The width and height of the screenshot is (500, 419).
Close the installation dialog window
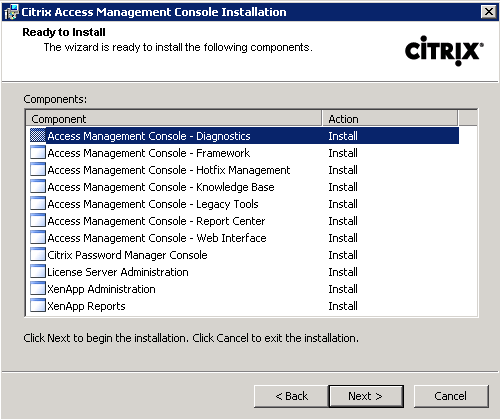489,12
